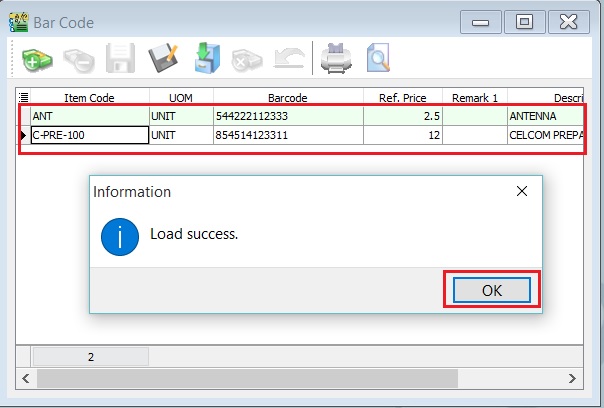Maximize the Bar Code window
Screen dimensions: 604x408
[524, 21]
